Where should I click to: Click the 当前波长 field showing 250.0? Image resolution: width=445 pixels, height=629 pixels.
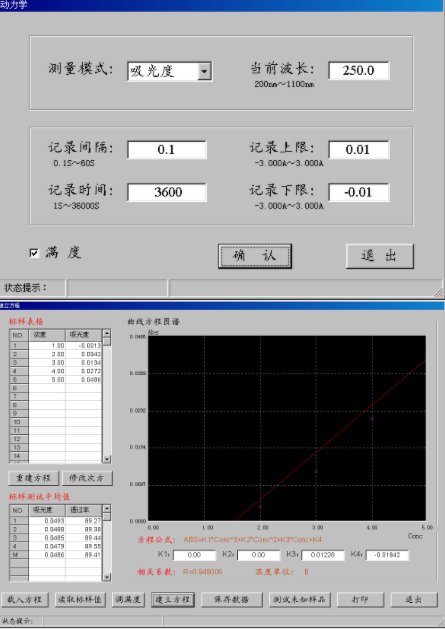[x=359, y=71]
